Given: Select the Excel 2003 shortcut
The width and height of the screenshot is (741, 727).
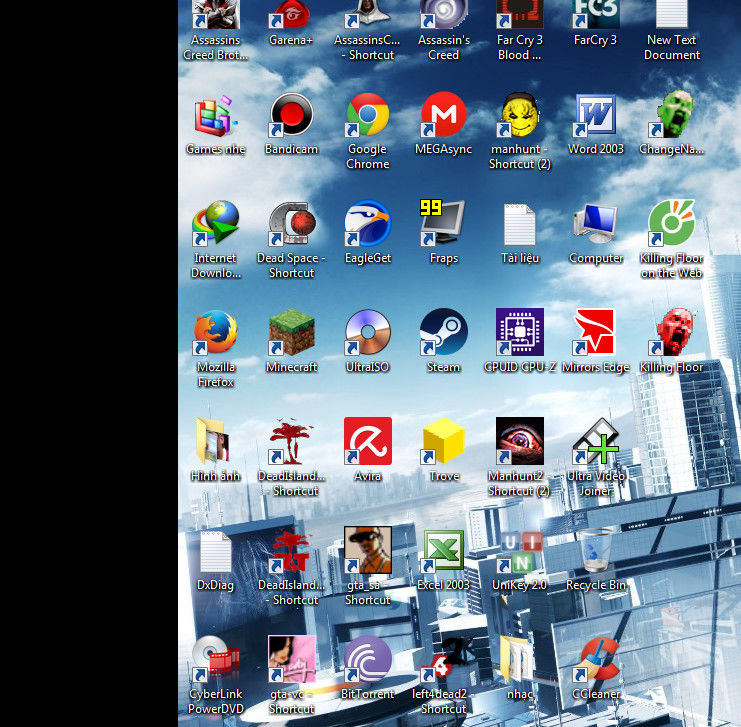Looking at the screenshot, I should [x=443, y=551].
